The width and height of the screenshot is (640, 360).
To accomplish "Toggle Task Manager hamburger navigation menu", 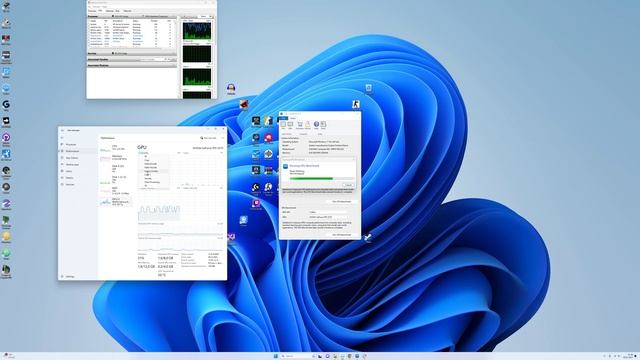I will point(62,138).
